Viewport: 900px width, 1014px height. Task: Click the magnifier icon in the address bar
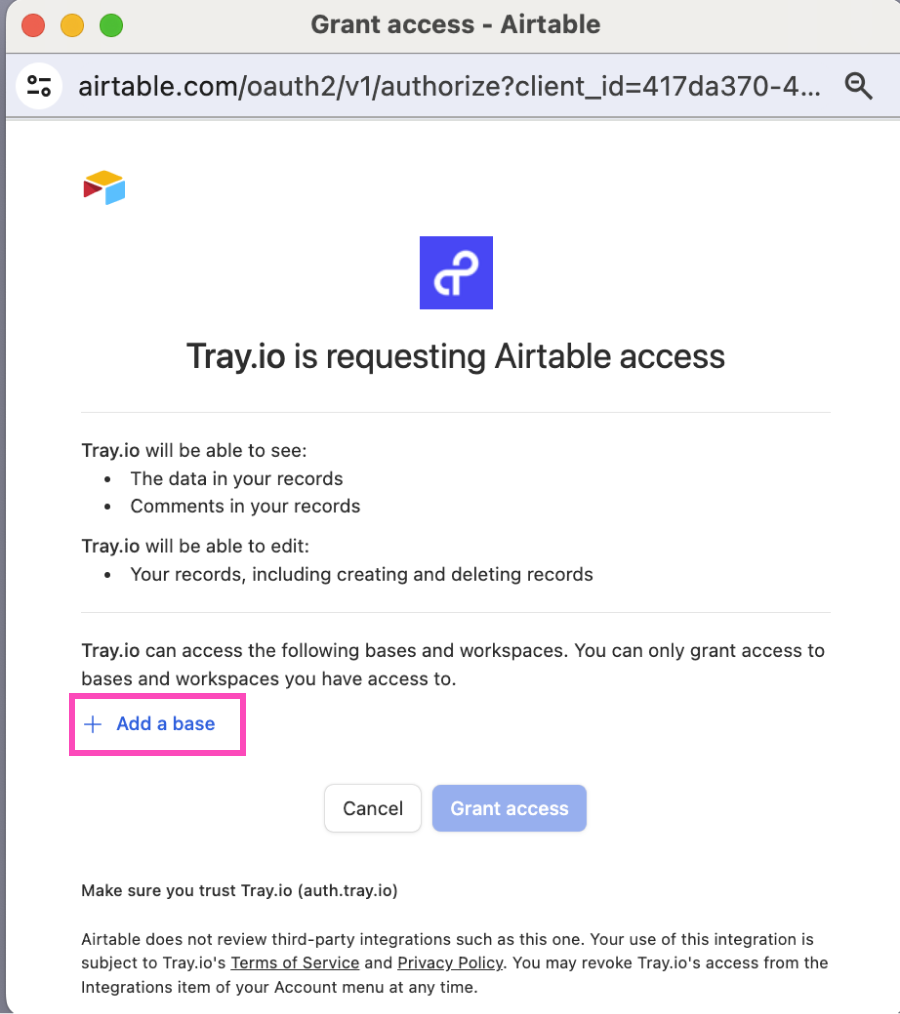click(859, 86)
